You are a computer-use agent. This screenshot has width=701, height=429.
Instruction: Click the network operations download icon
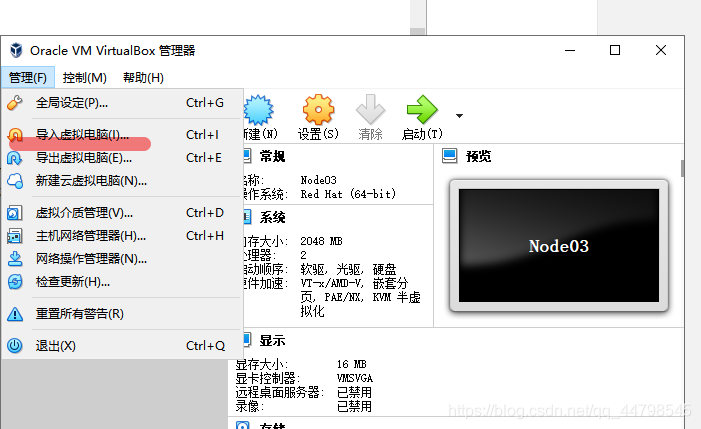(15, 259)
